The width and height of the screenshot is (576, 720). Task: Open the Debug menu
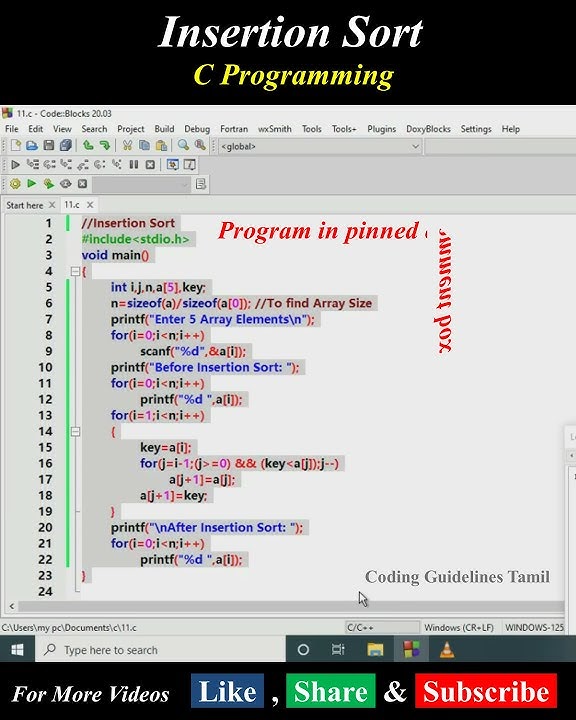(x=197, y=129)
